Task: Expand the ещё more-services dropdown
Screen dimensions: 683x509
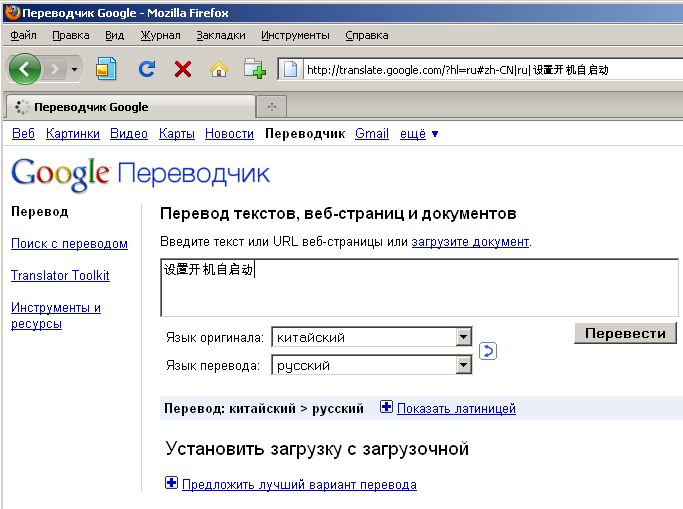Action: click(x=419, y=133)
